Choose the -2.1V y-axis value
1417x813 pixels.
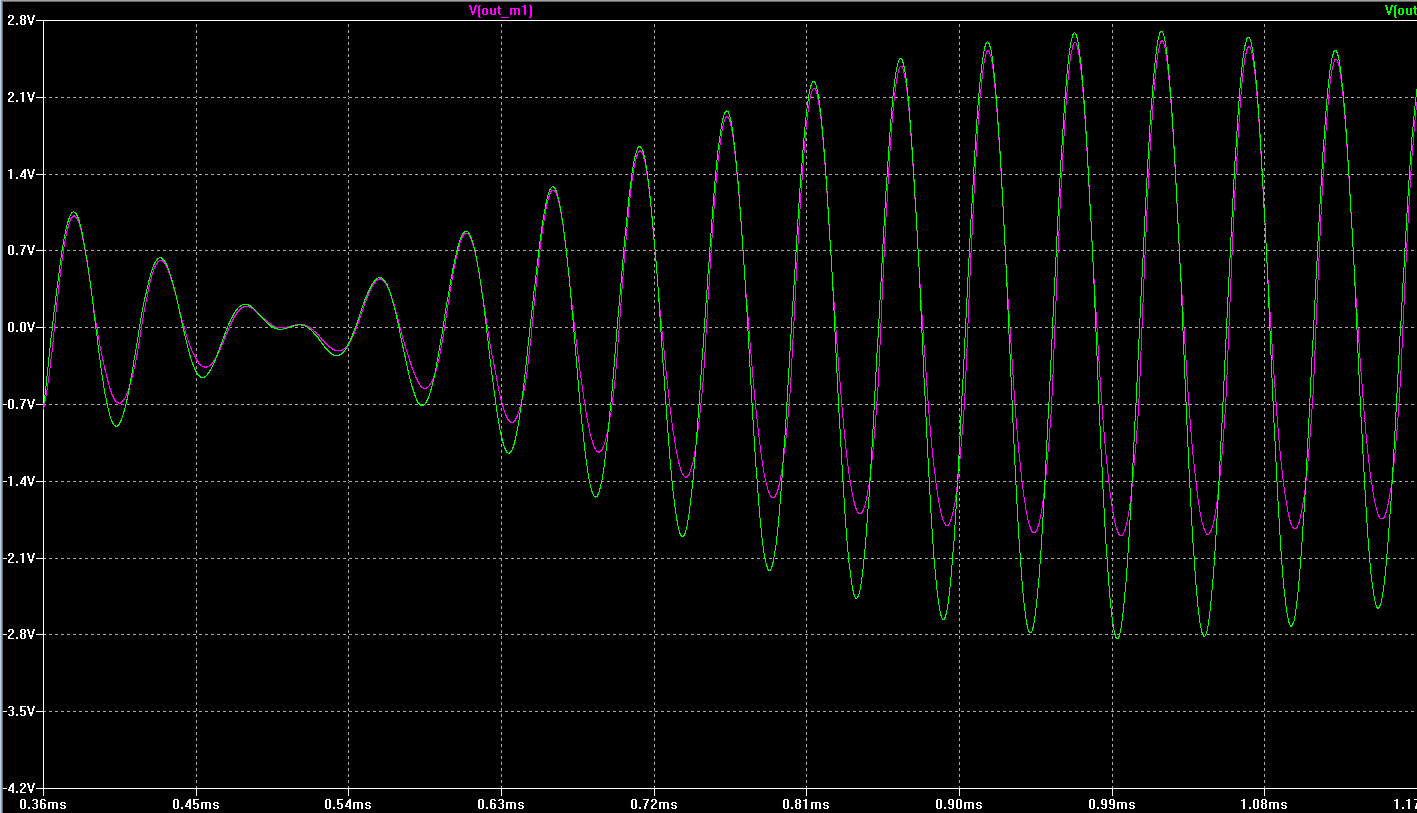[20, 558]
